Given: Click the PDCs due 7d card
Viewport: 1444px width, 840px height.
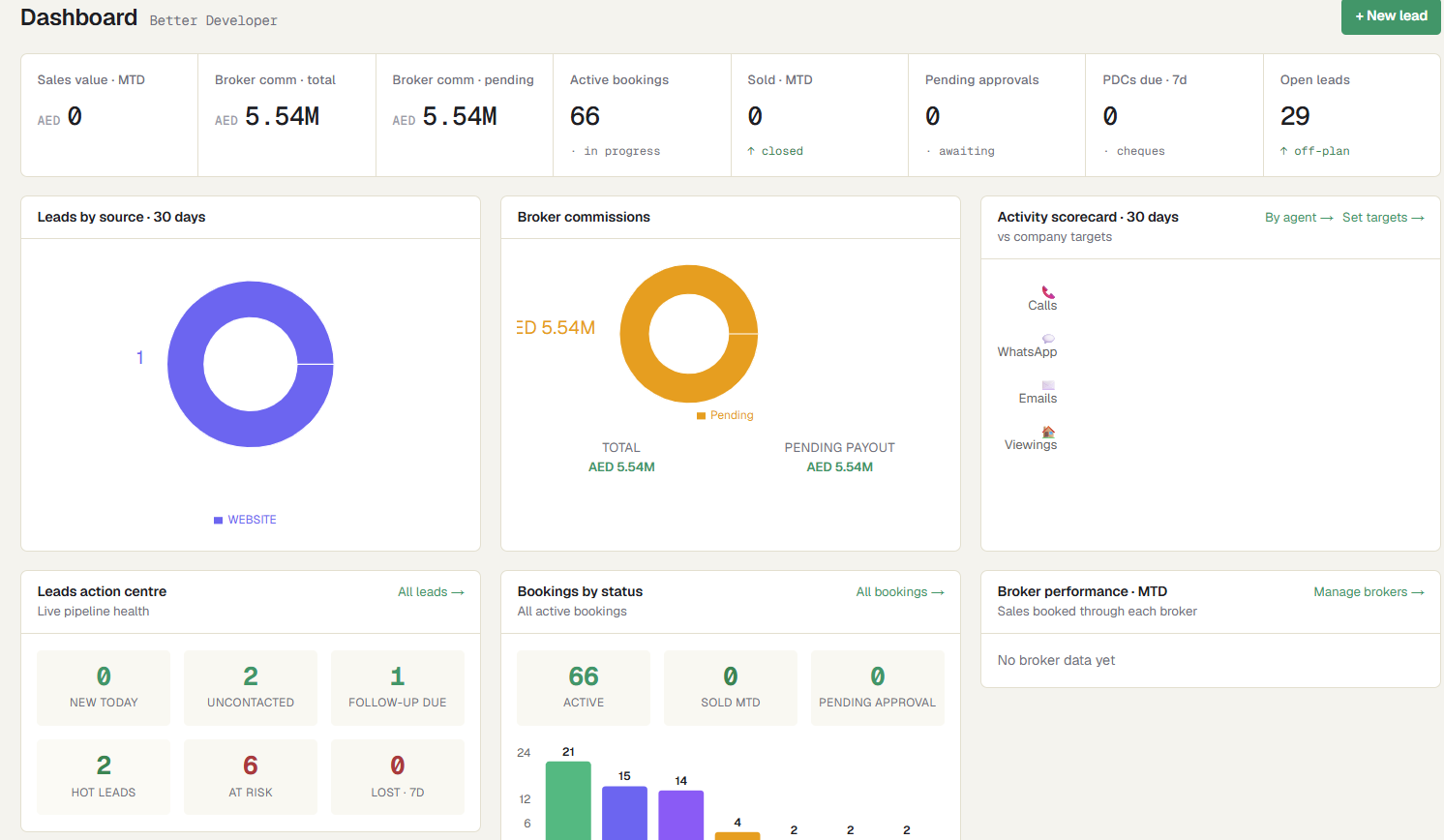Looking at the screenshot, I should pos(1175,115).
